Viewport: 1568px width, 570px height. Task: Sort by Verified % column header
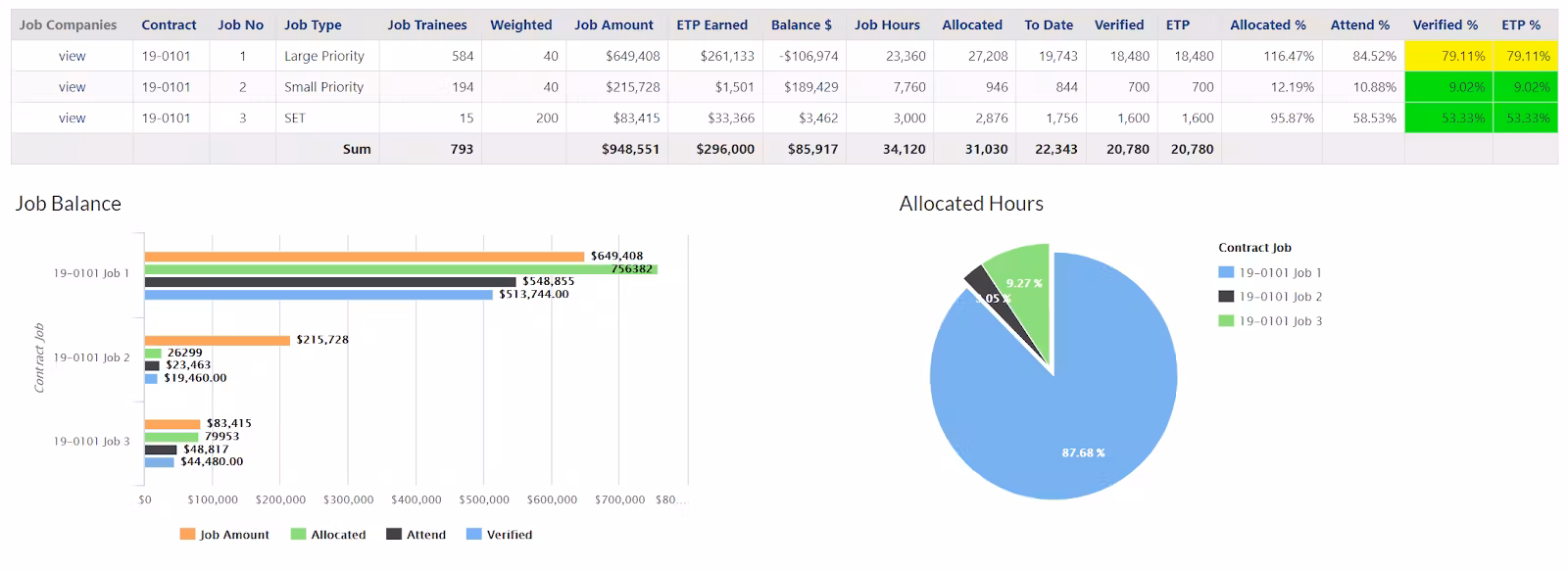(x=1445, y=24)
